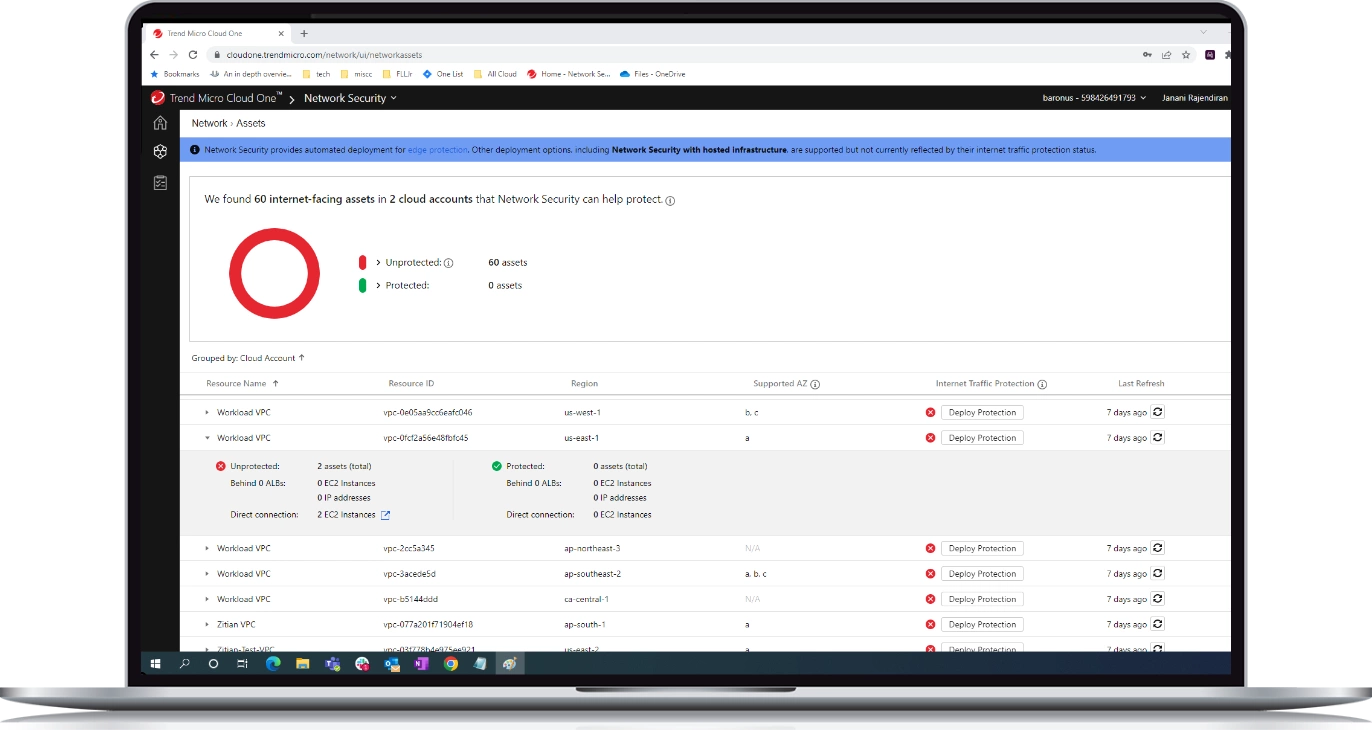
Task: Expand row vpc-3acede5d
Action: pyautogui.click(x=207, y=574)
